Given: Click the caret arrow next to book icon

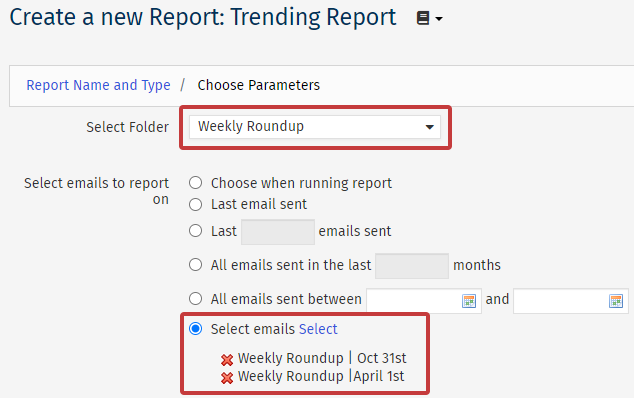Looking at the screenshot, I should pyautogui.click(x=439, y=19).
